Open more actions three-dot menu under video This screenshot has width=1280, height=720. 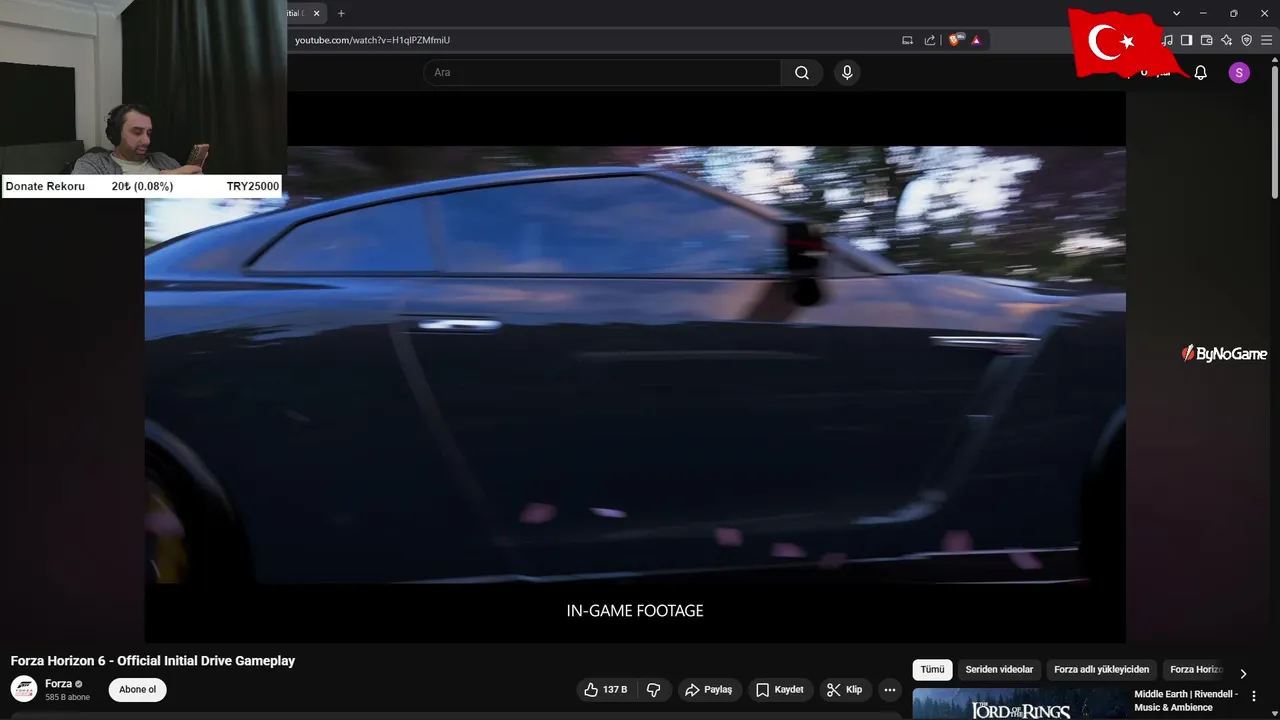890,690
